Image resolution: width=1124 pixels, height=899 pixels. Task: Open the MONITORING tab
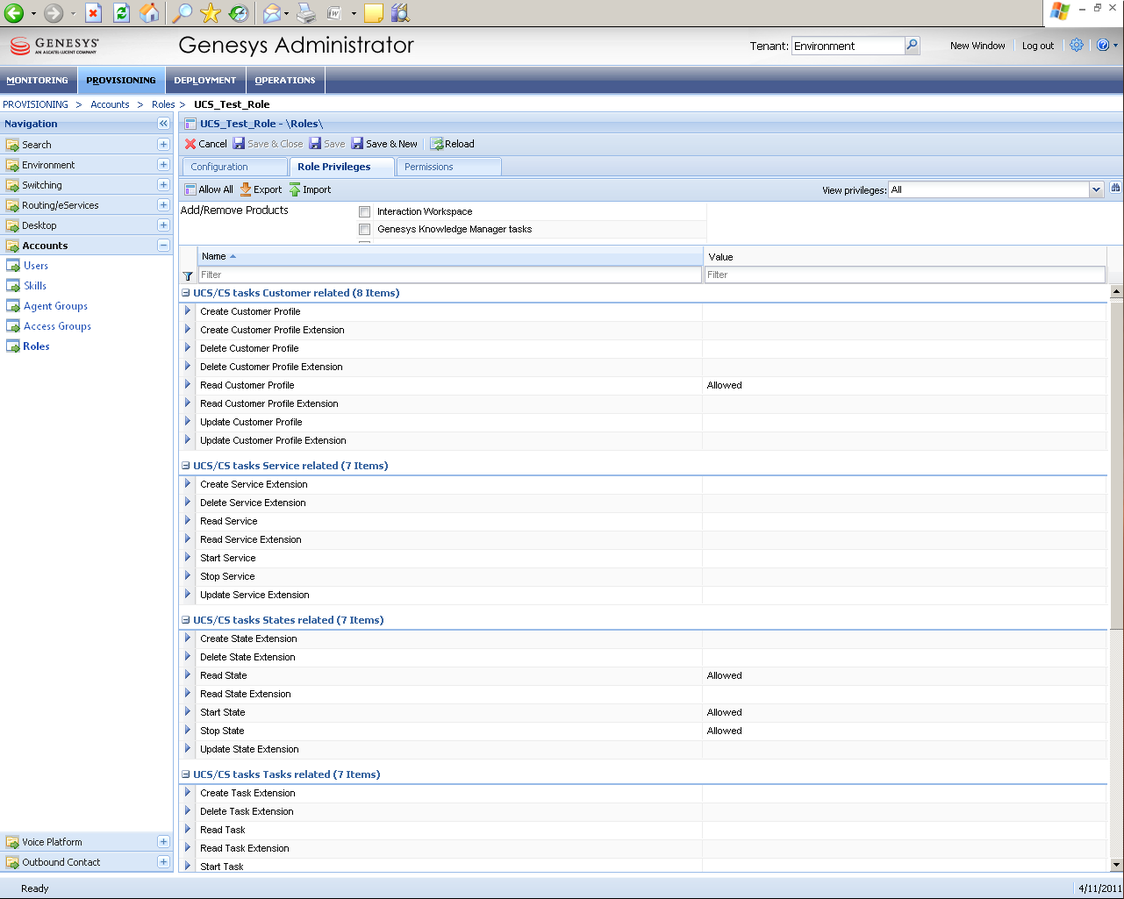pos(37,80)
